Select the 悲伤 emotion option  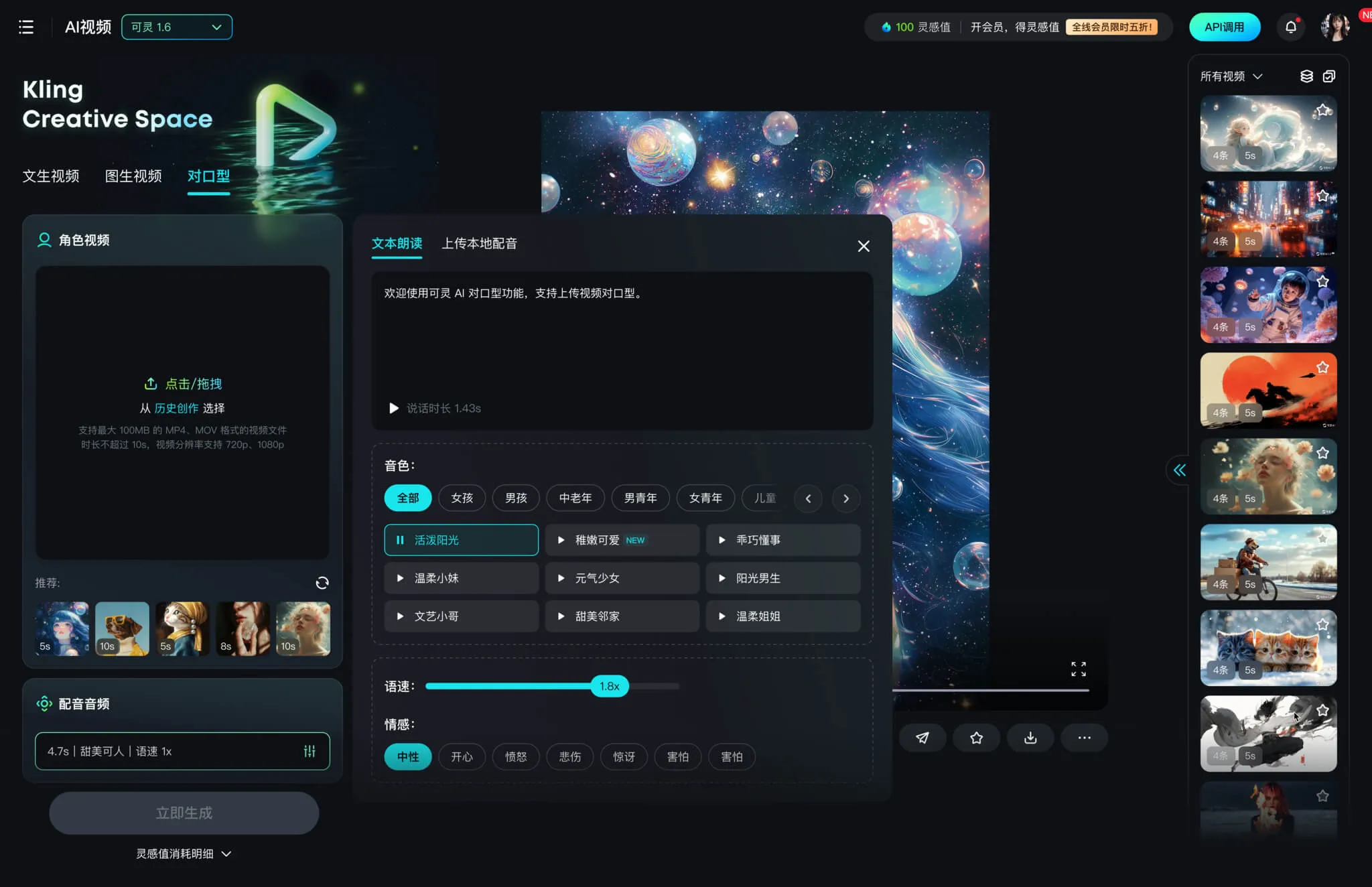coord(569,756)
